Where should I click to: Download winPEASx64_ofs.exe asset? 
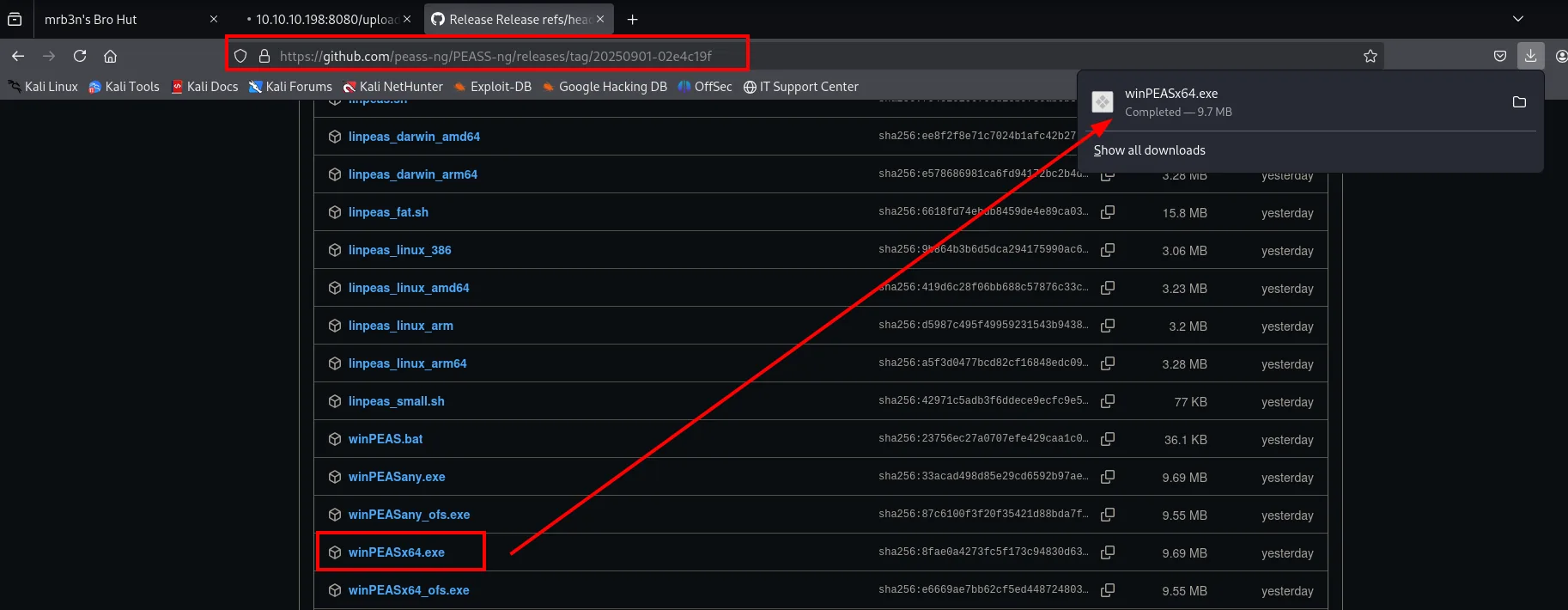pos(409,590)
